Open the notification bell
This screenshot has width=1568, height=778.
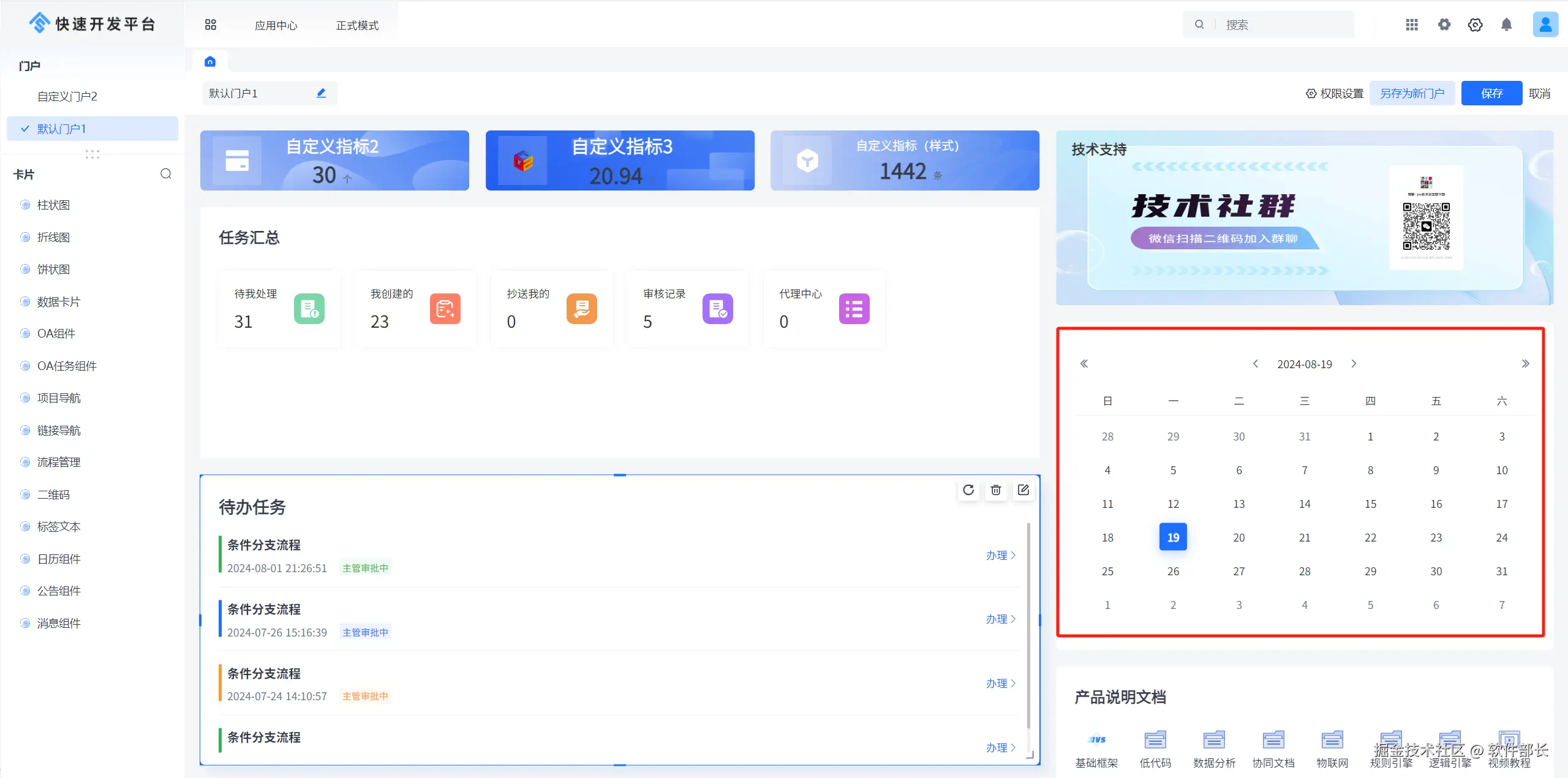1506,25
